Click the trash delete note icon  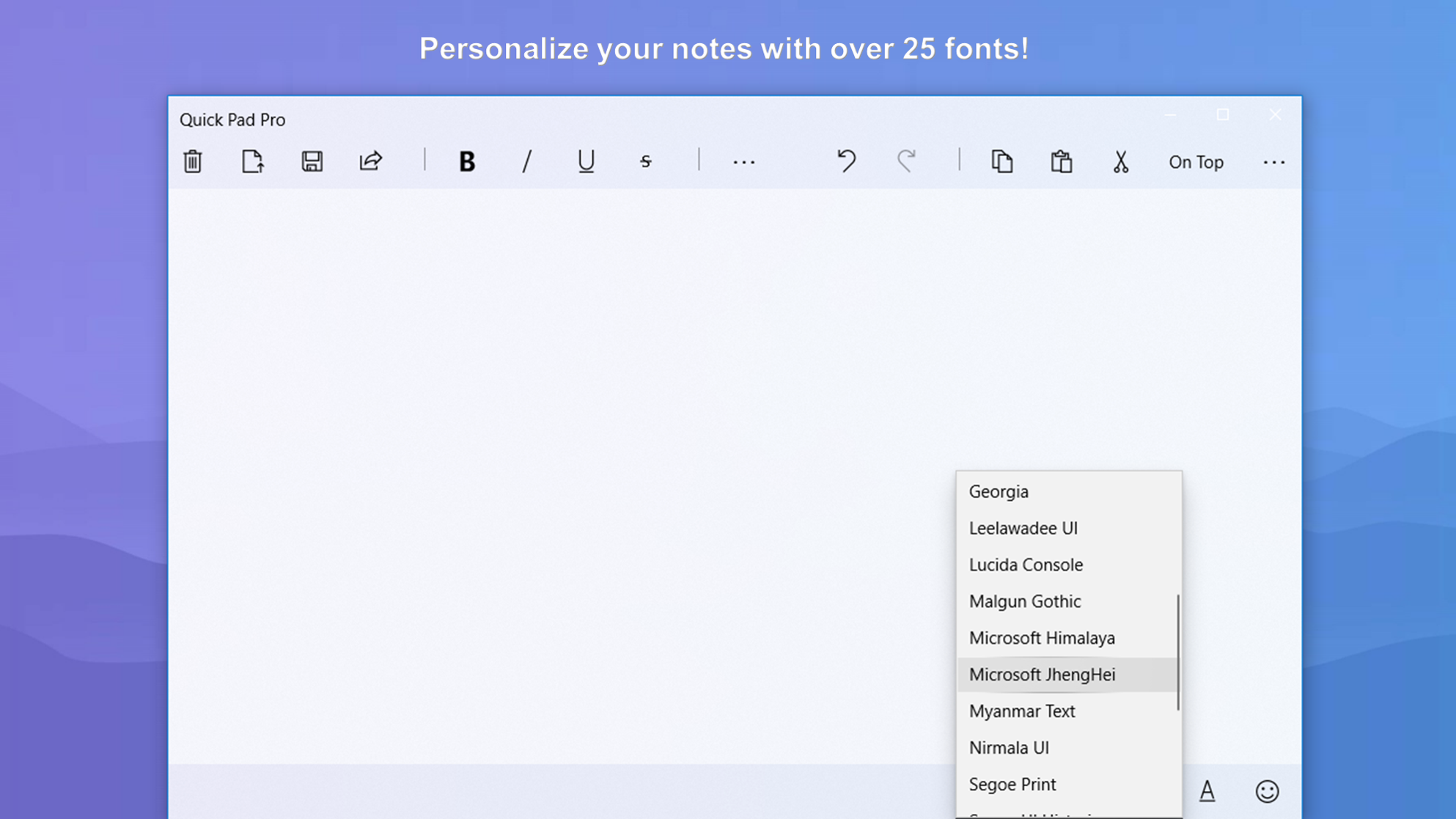193,161
